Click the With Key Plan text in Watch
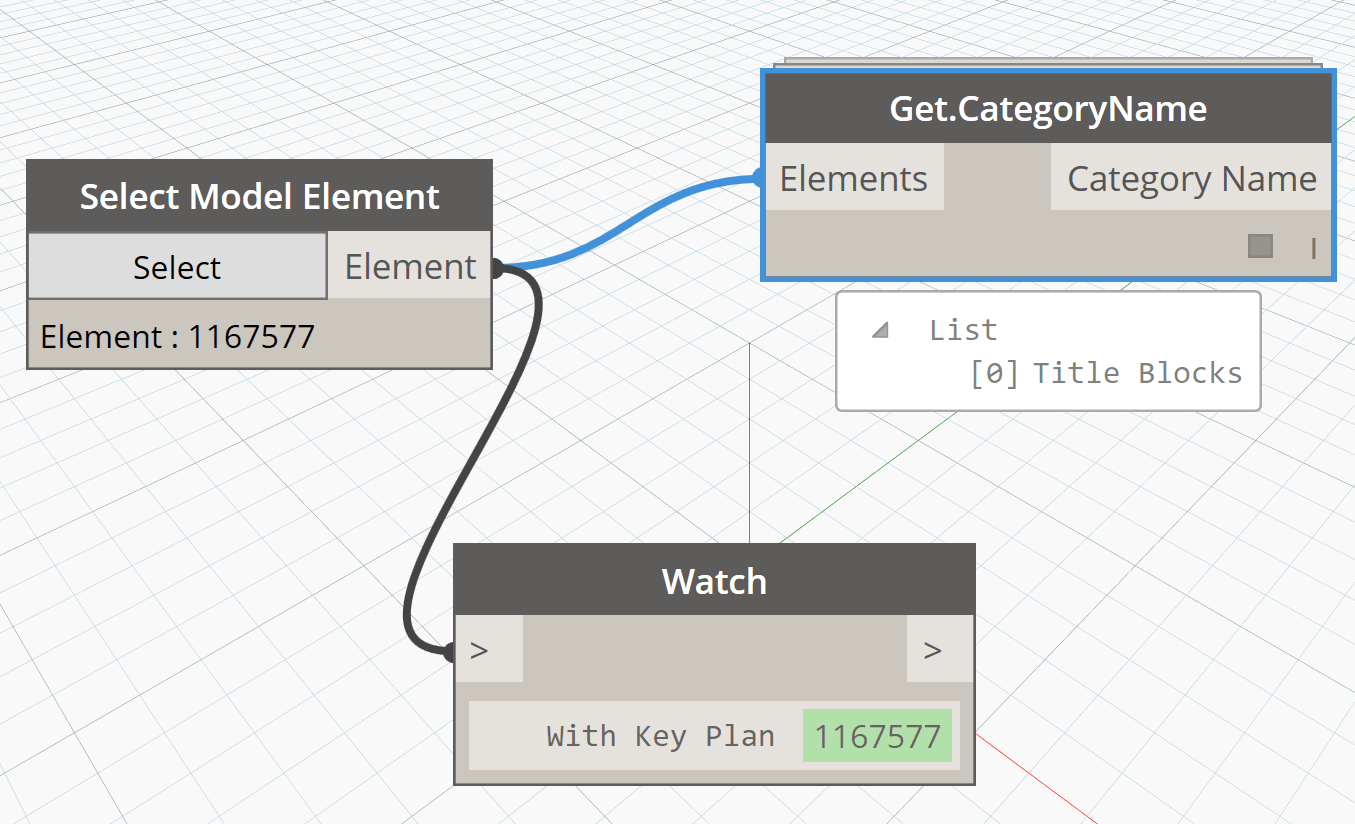Screen dimensions: 1355x824 point(660,737)
